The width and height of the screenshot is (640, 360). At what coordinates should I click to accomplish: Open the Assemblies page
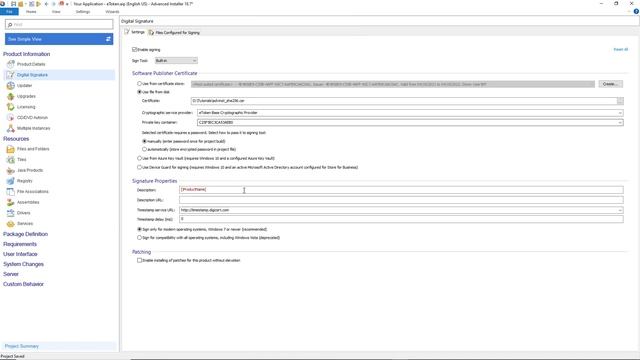click(x=28, y=202)
